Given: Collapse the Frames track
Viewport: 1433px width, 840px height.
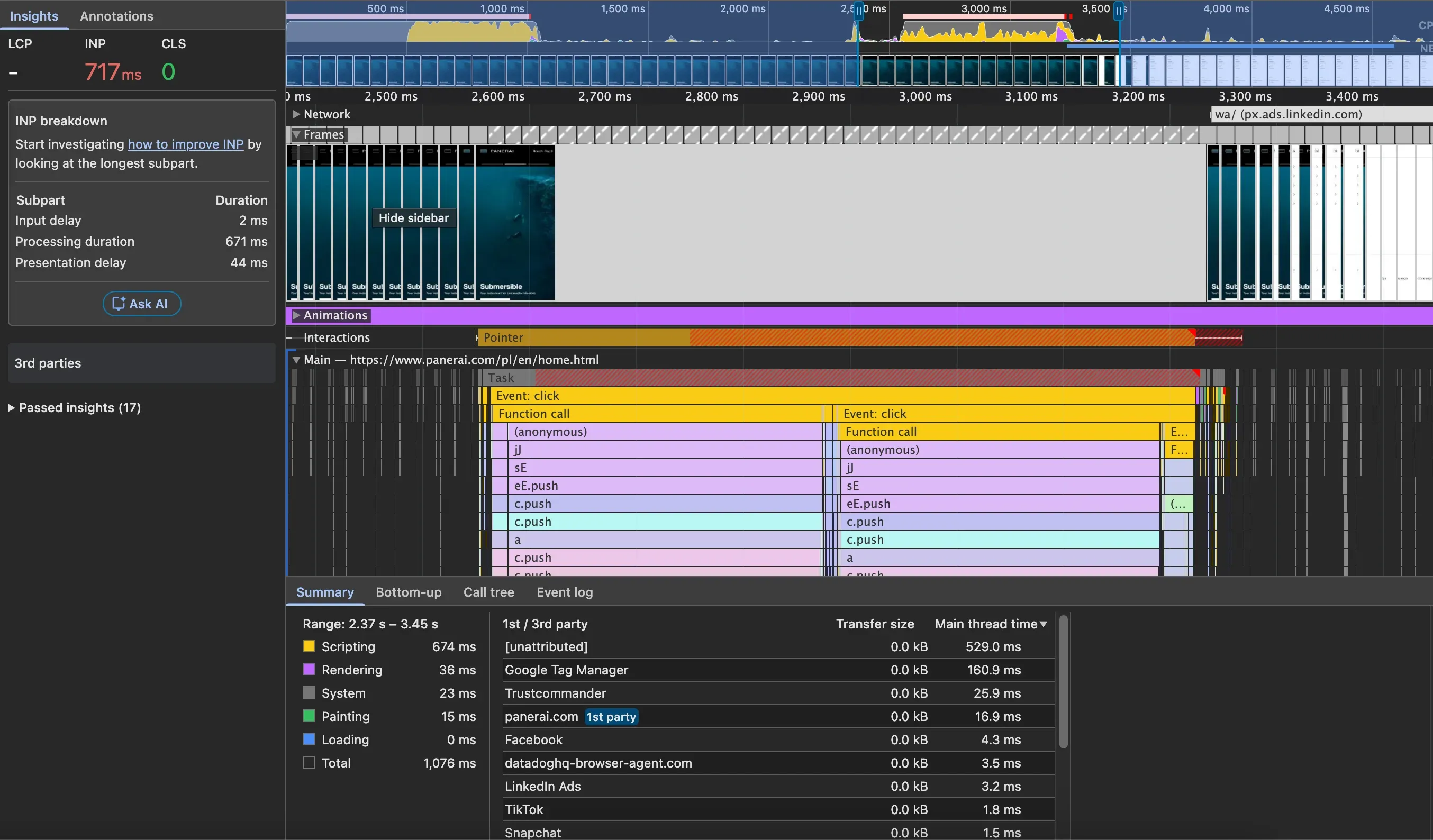Looking at the screenshot, I should point(296,135).
